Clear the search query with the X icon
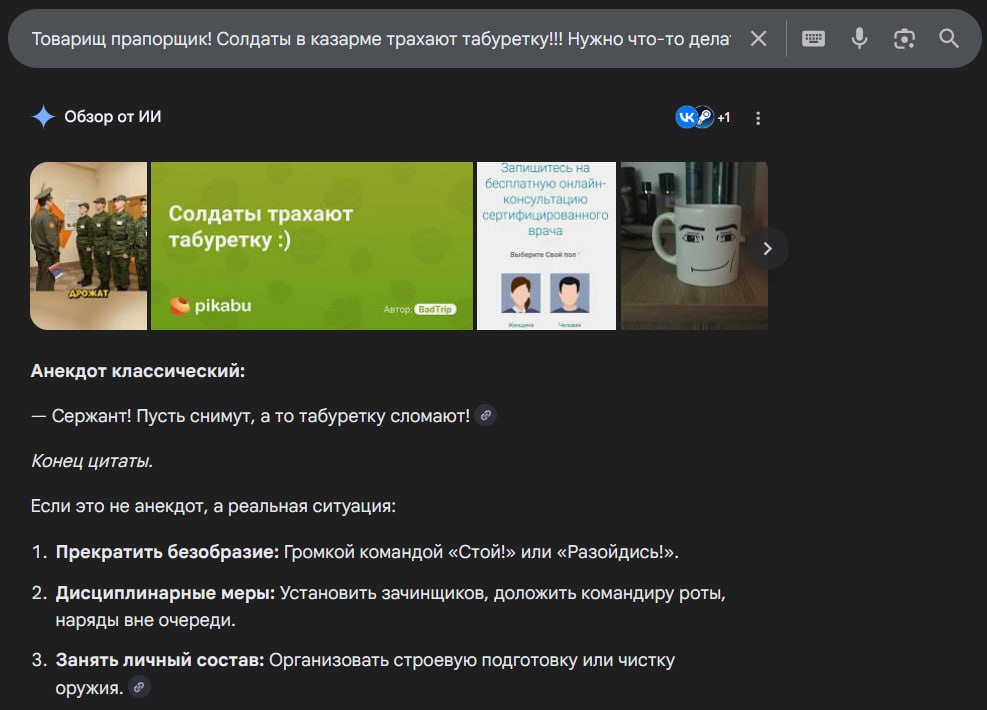This screenshot has width=987, height=710. 759,39
